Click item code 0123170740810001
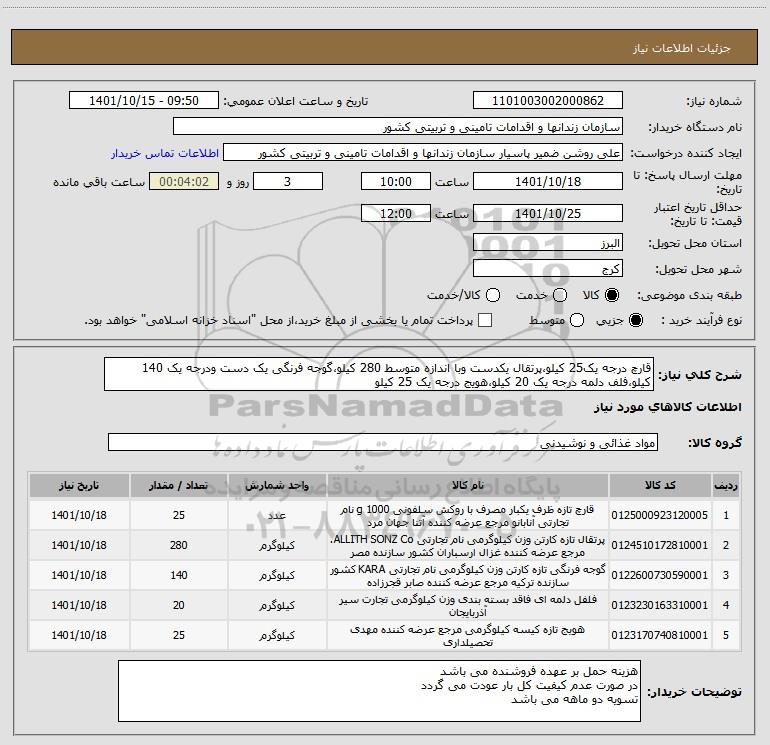This screenshot has width=770, height=745. (660, 635)
